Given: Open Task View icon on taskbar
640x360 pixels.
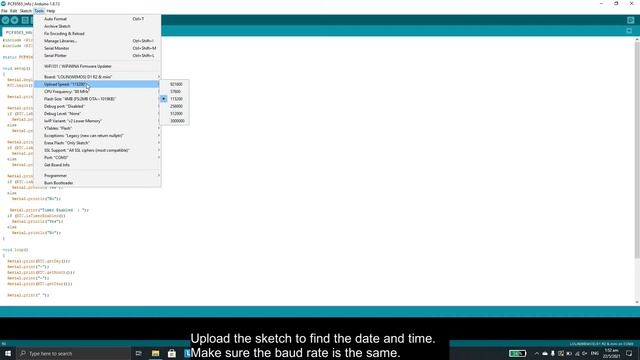Looking at the screenshot, I should coord(139,353).
